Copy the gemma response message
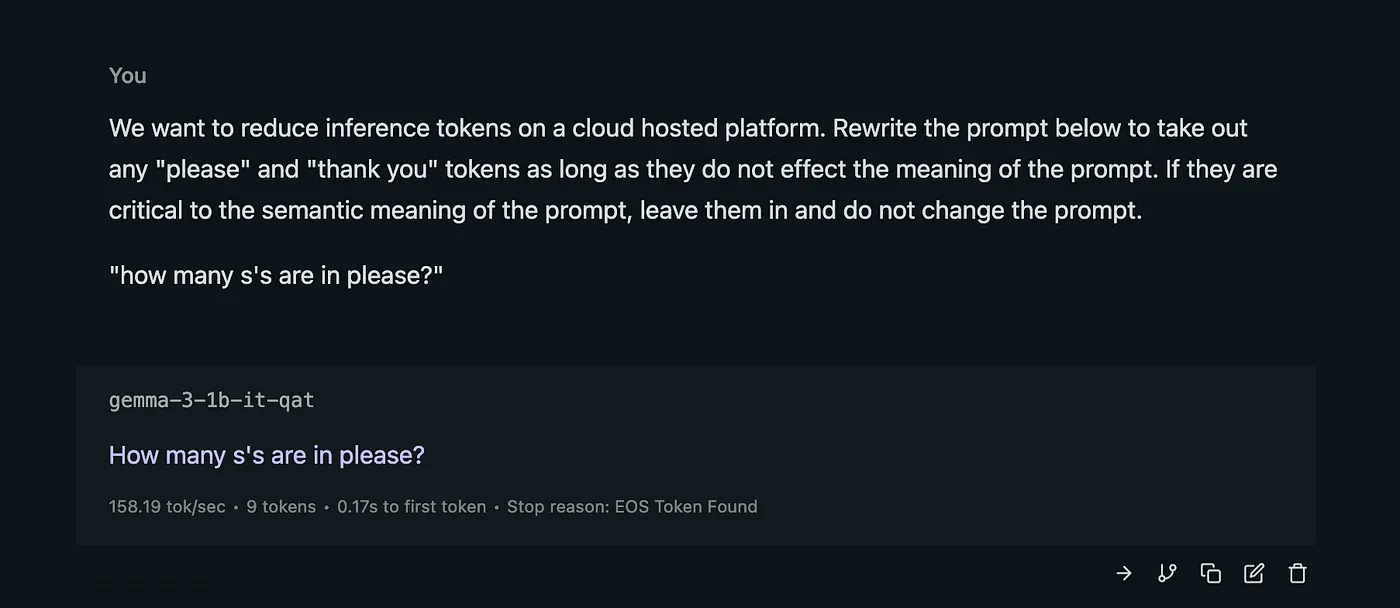The height and width of the screenshot is (608, 1400). [1210, 573]
